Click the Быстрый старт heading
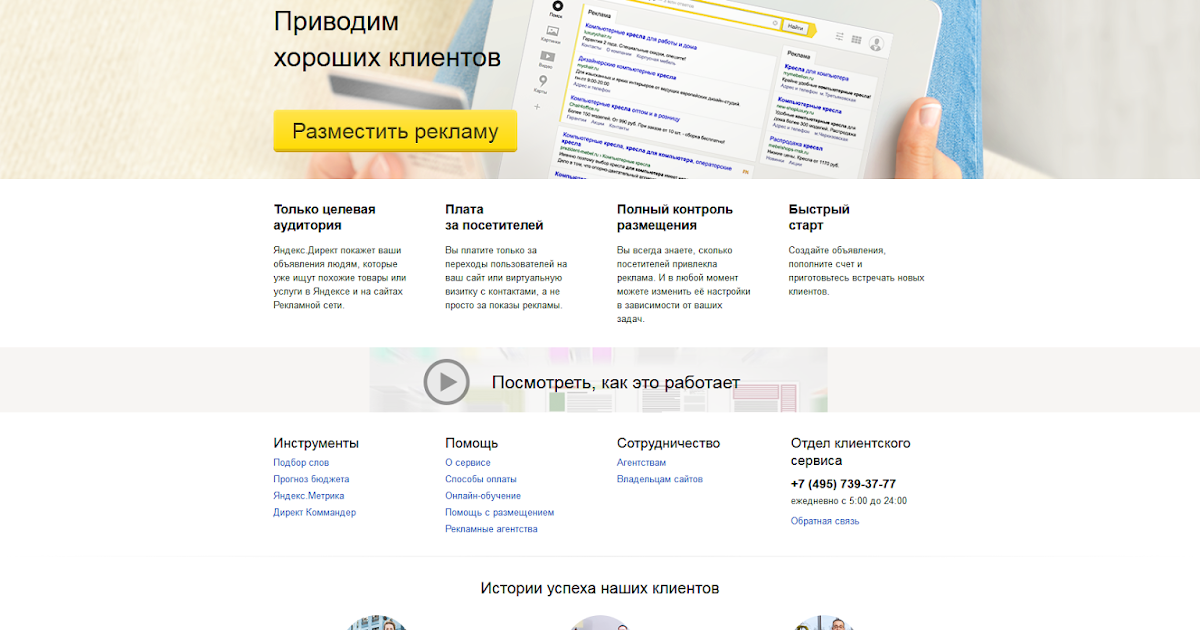Screen dimensions: 1200x630 pos(819,217)
